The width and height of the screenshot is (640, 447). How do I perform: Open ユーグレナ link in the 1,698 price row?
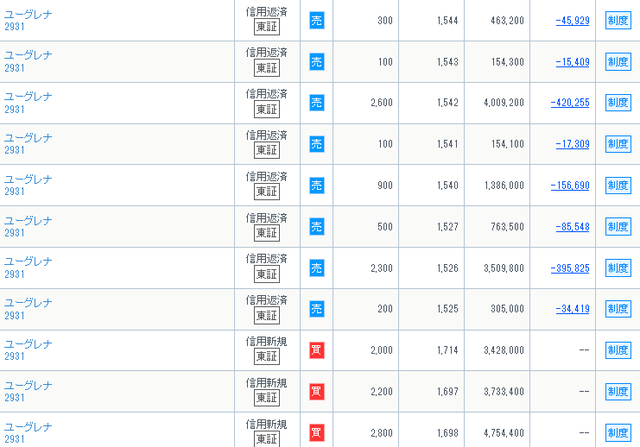tap(28, 427)
